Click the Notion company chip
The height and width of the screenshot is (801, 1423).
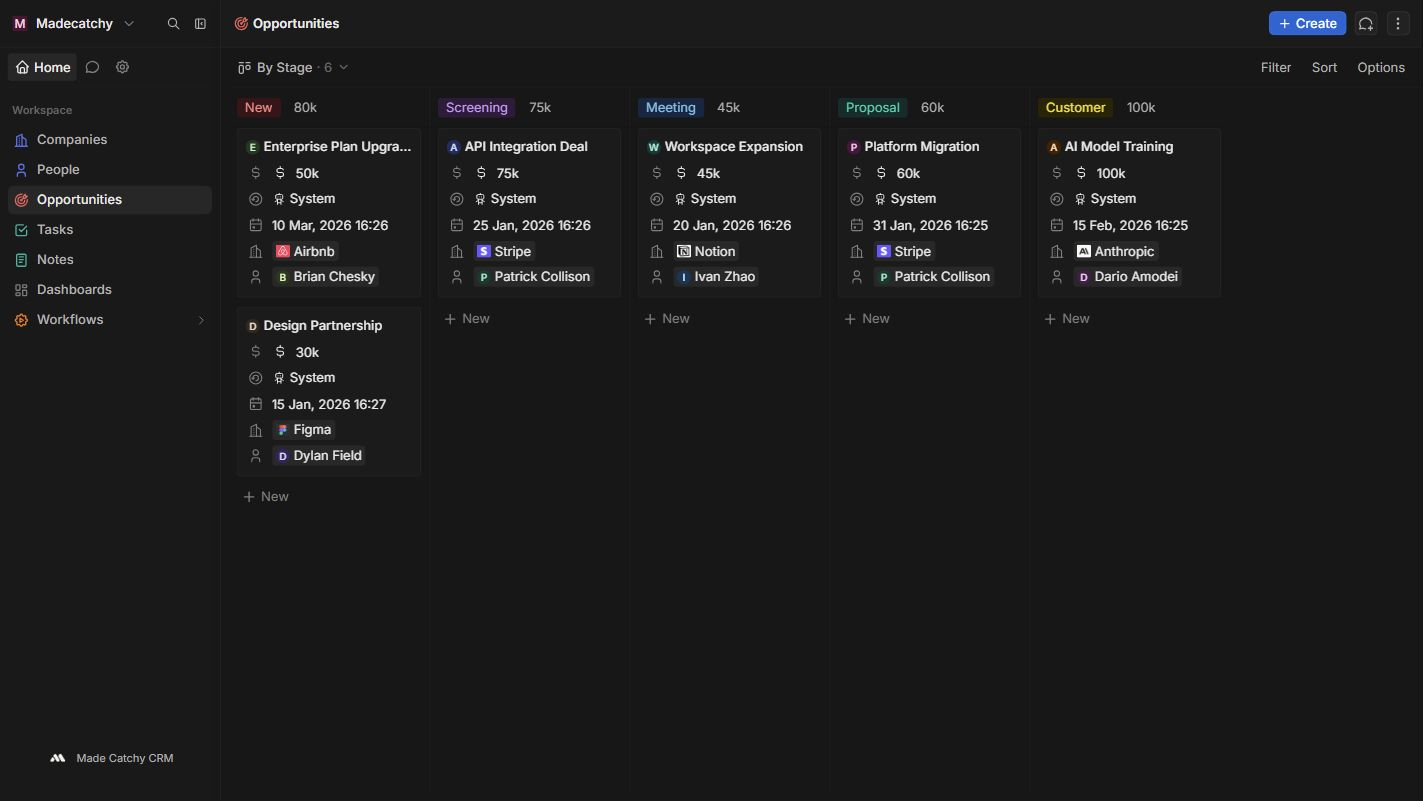point(706,251)
